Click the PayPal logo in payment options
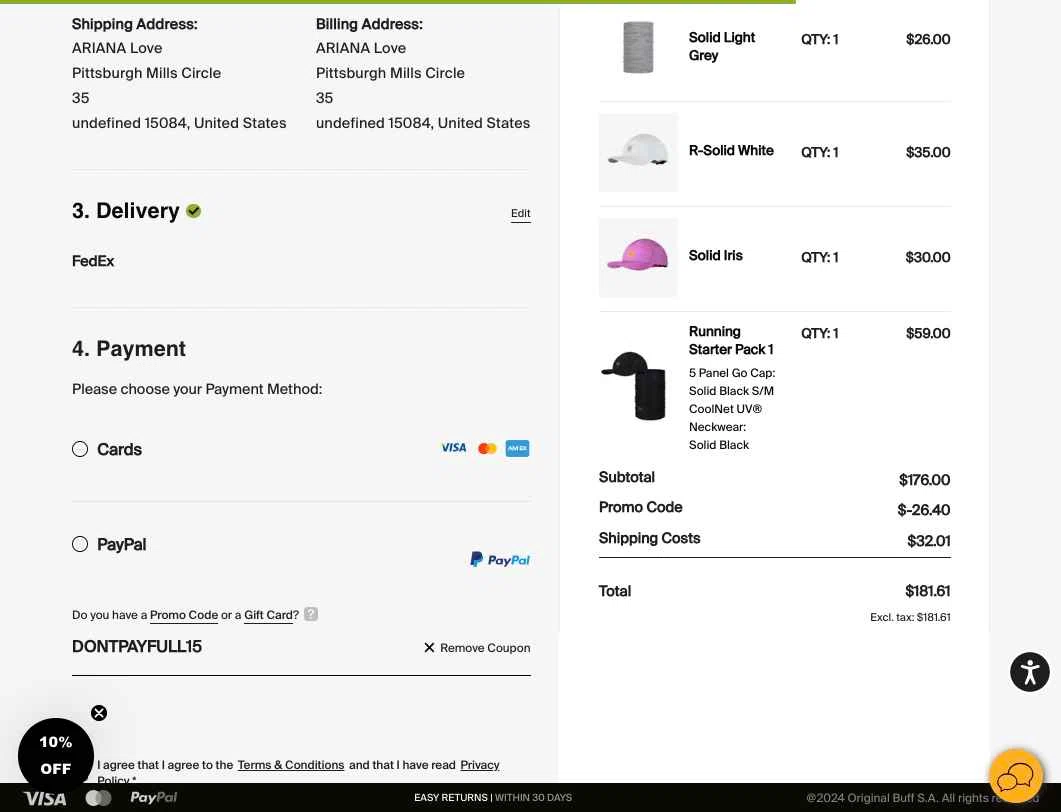 pos(500,559)
